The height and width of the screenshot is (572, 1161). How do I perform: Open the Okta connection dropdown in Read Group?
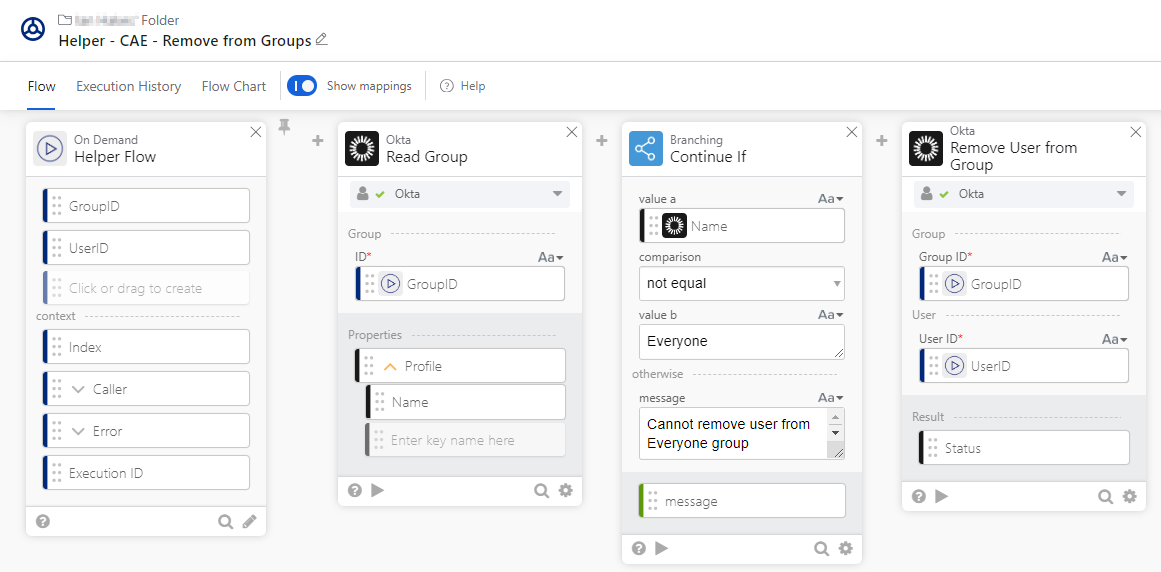click(460, 194)
